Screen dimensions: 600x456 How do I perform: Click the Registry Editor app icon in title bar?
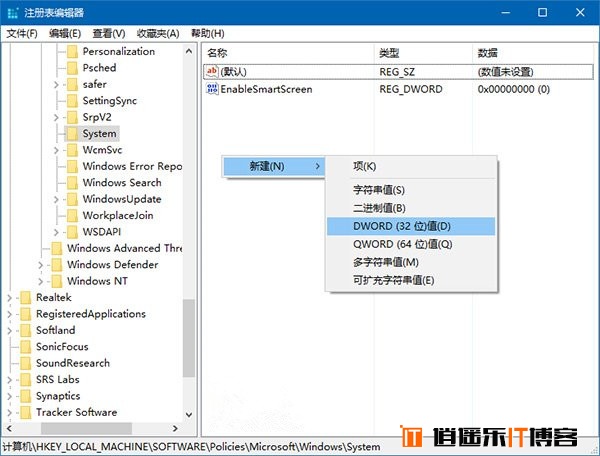tap(13, 13)
